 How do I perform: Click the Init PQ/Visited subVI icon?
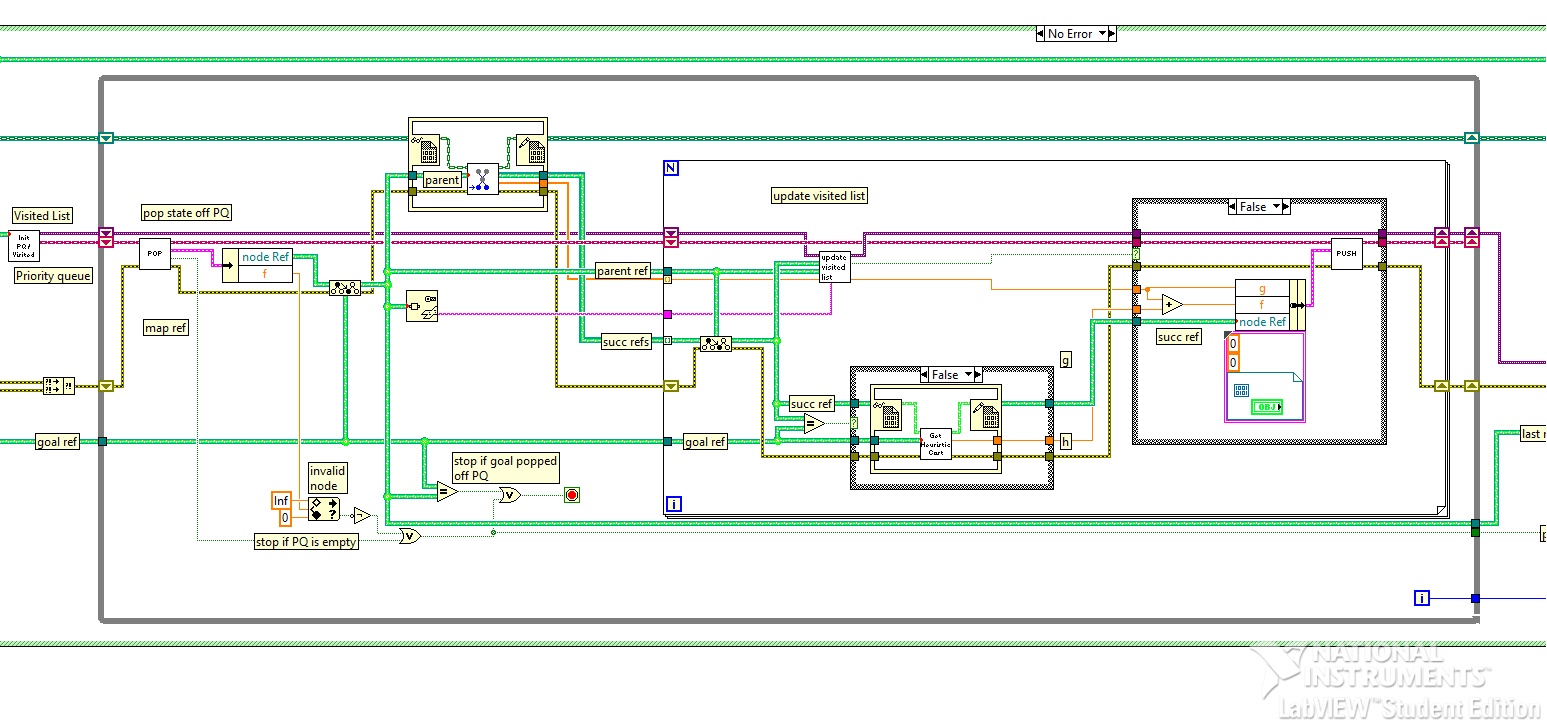point(23,246)
